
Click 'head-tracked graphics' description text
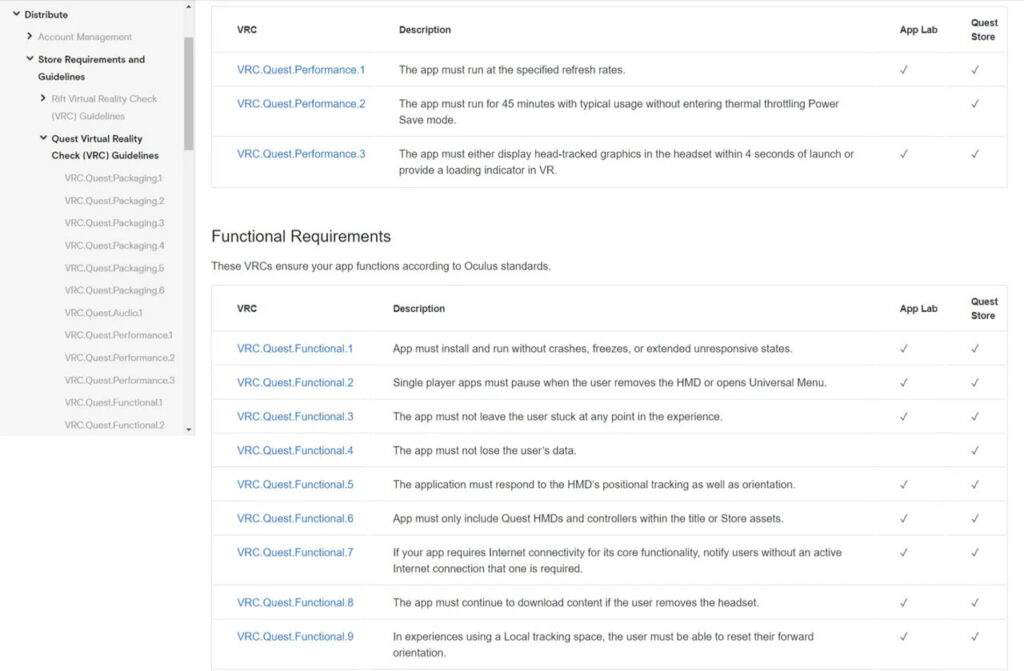tap(626, 162)
